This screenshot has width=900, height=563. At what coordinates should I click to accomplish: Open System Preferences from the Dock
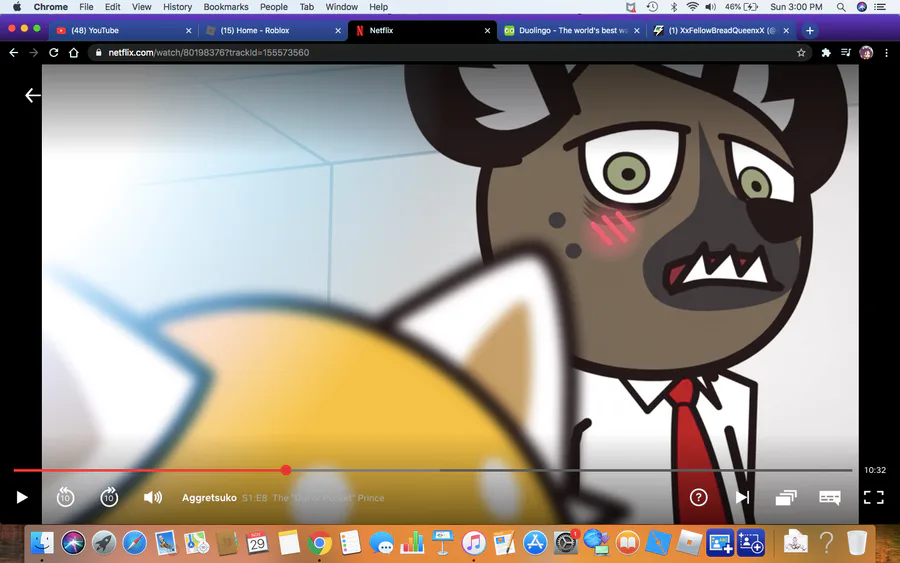click(x=566, y=542)
